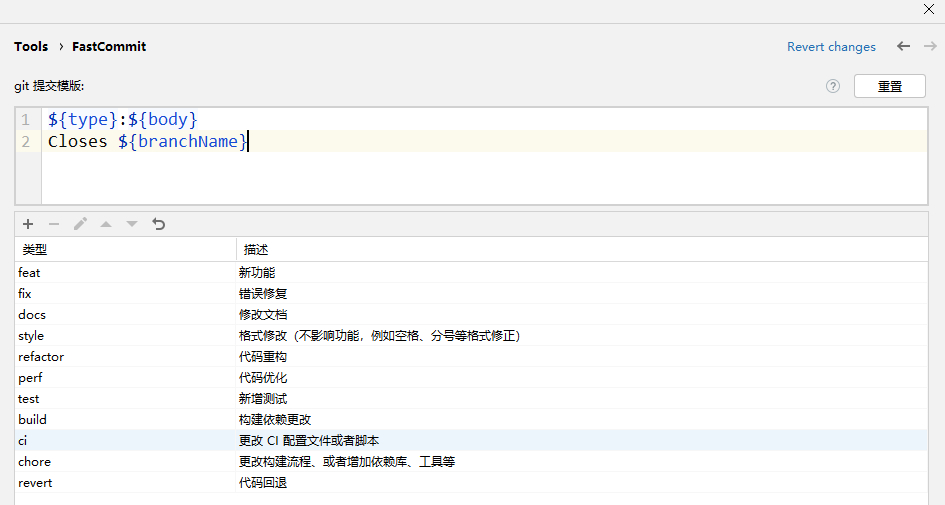Select the test row
The image size is (945, 505).
[x=471, y=399]
